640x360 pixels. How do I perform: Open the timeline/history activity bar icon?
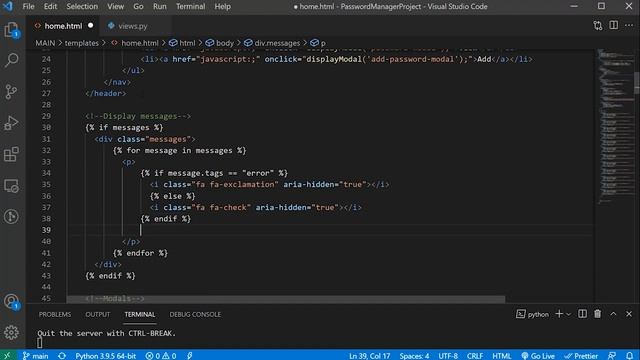pyautogui.click(x=11, y=216)
